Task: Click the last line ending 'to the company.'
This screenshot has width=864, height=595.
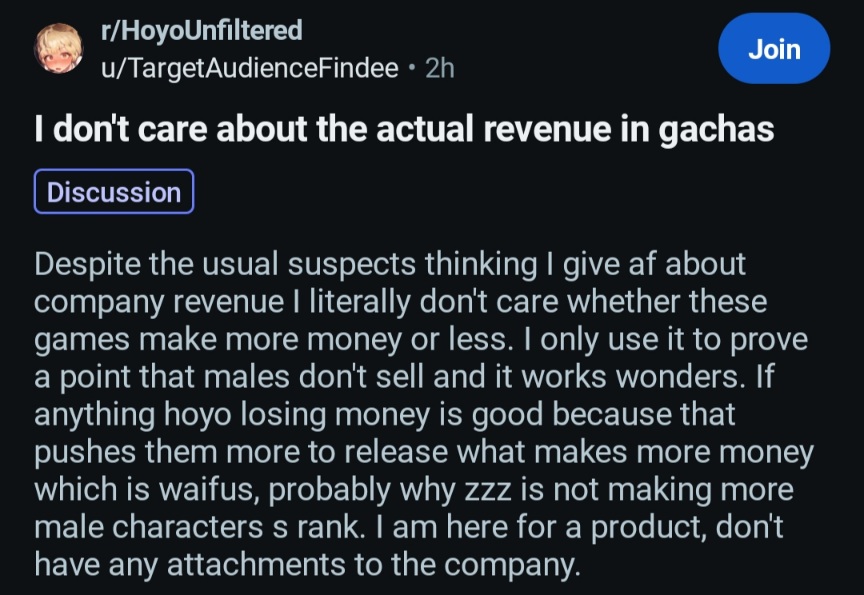Action: (307, 565)
